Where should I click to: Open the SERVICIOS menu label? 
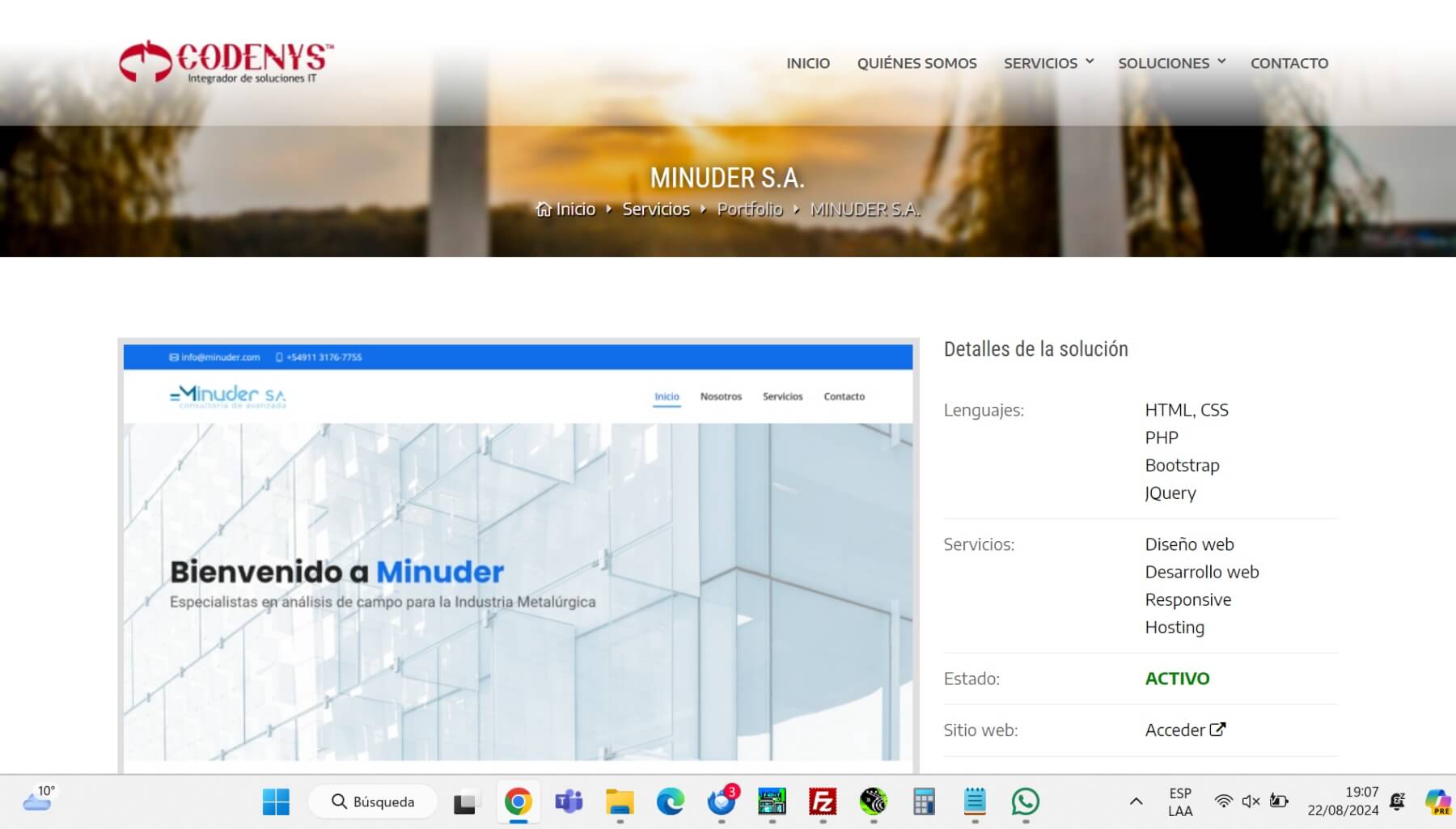coord(1040,63)
